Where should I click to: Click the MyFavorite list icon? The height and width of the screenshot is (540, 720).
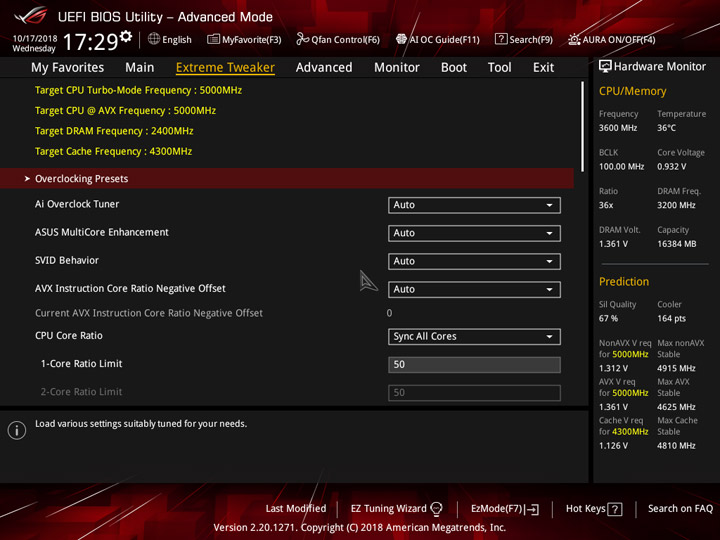(213, 39)
